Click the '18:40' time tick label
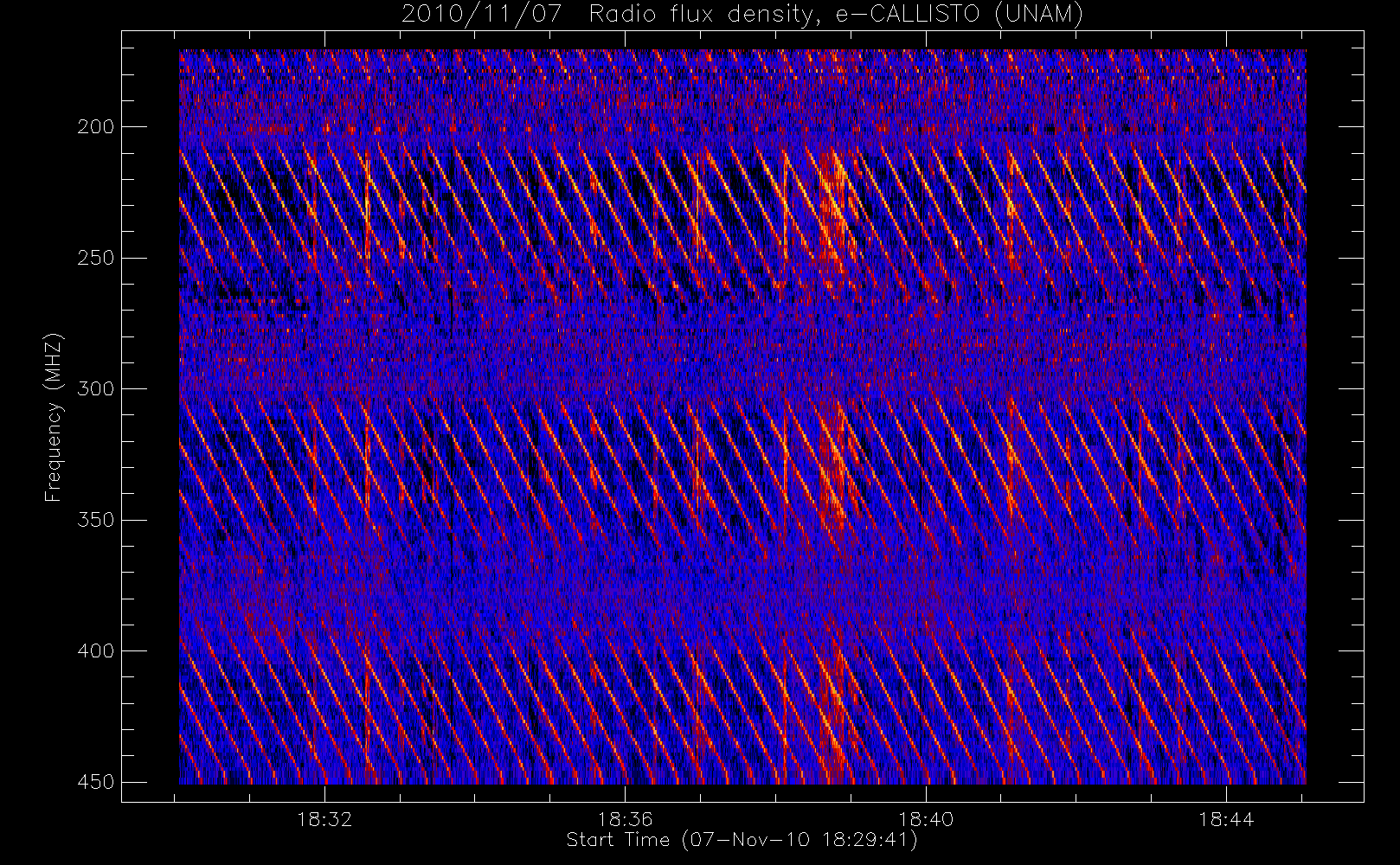1400x865 pixels. (925, 819)
